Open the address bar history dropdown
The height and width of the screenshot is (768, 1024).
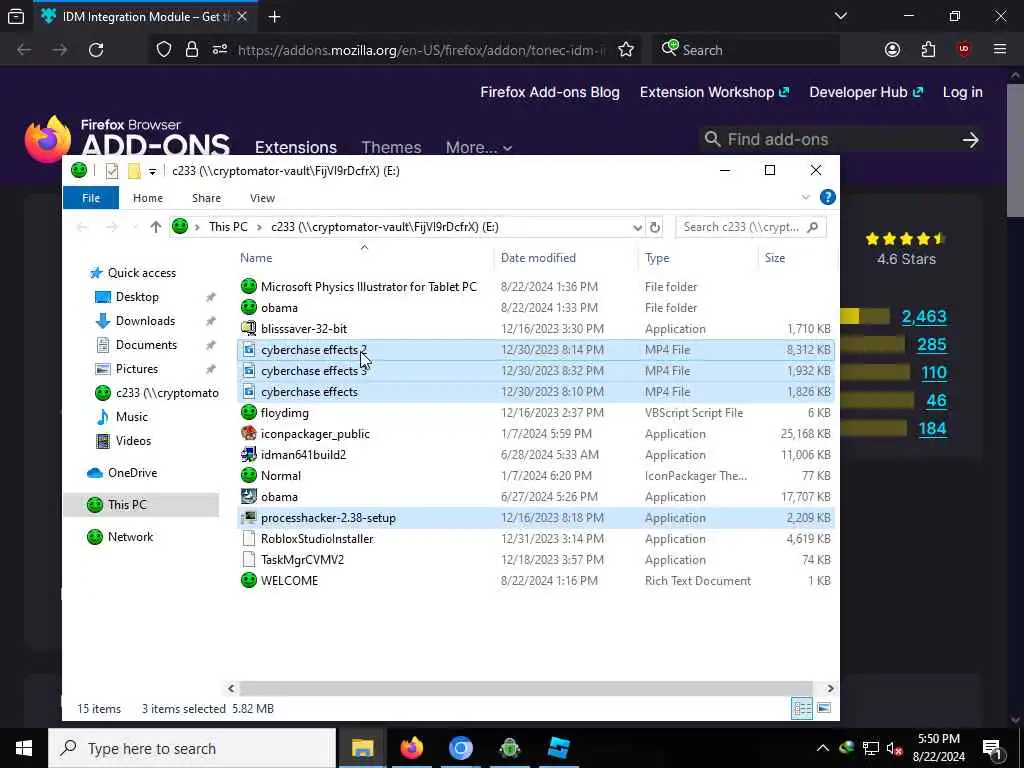coord(637,227)
